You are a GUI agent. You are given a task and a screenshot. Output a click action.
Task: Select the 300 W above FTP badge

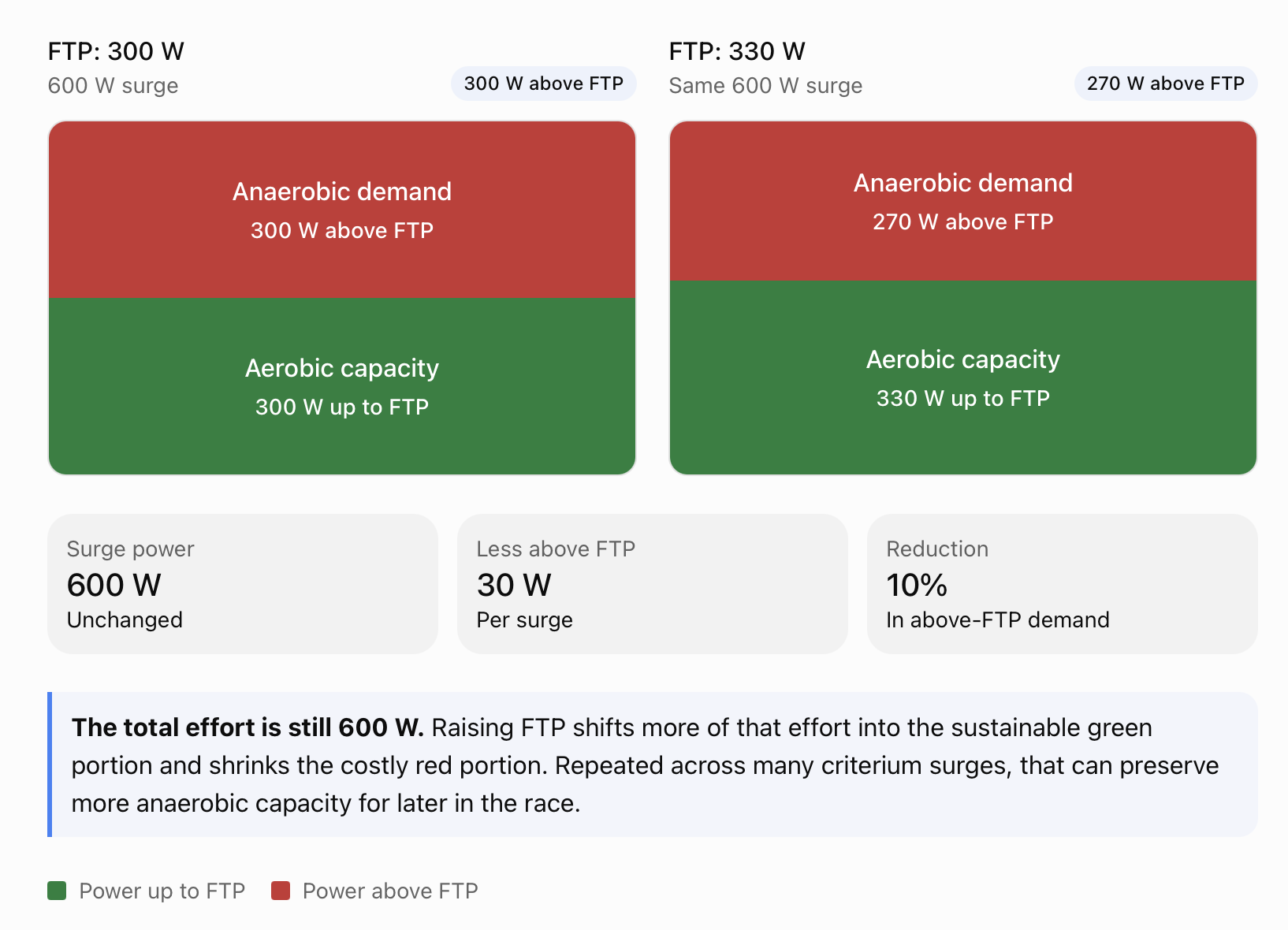pos(543,84)
